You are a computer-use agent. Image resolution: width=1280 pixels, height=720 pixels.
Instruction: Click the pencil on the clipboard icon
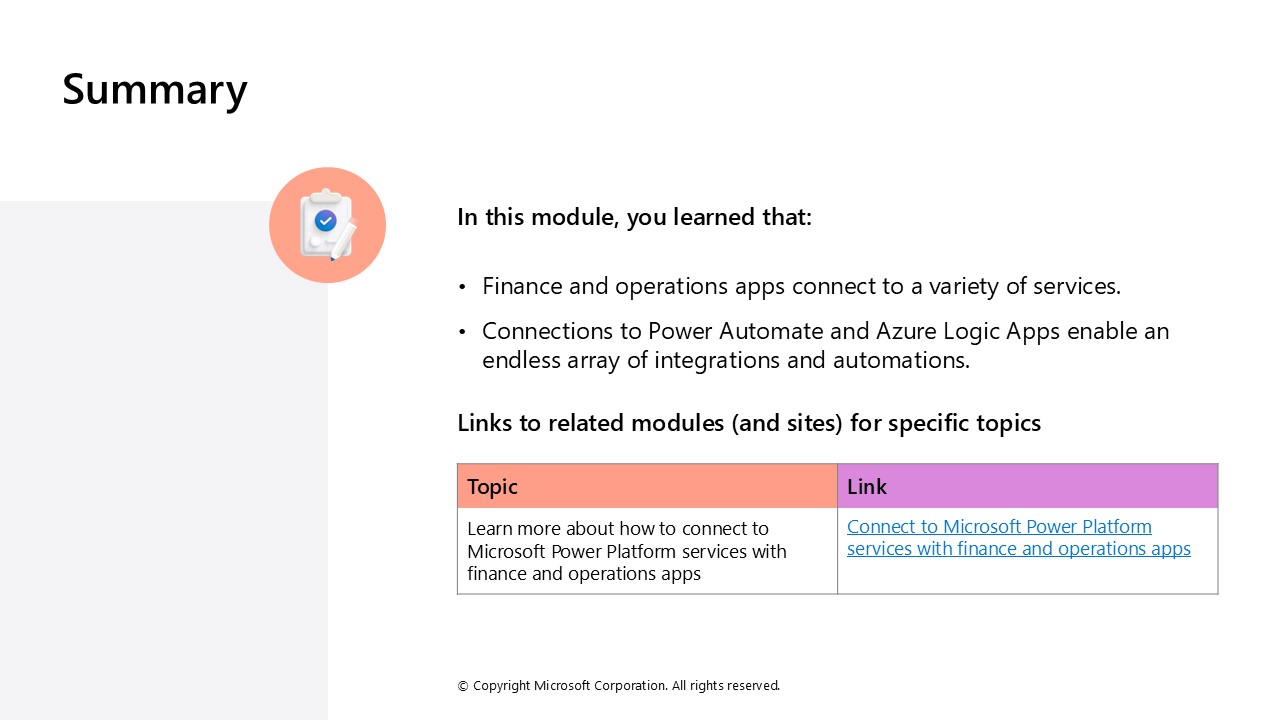pyautogui.click(x=343, y=240)
